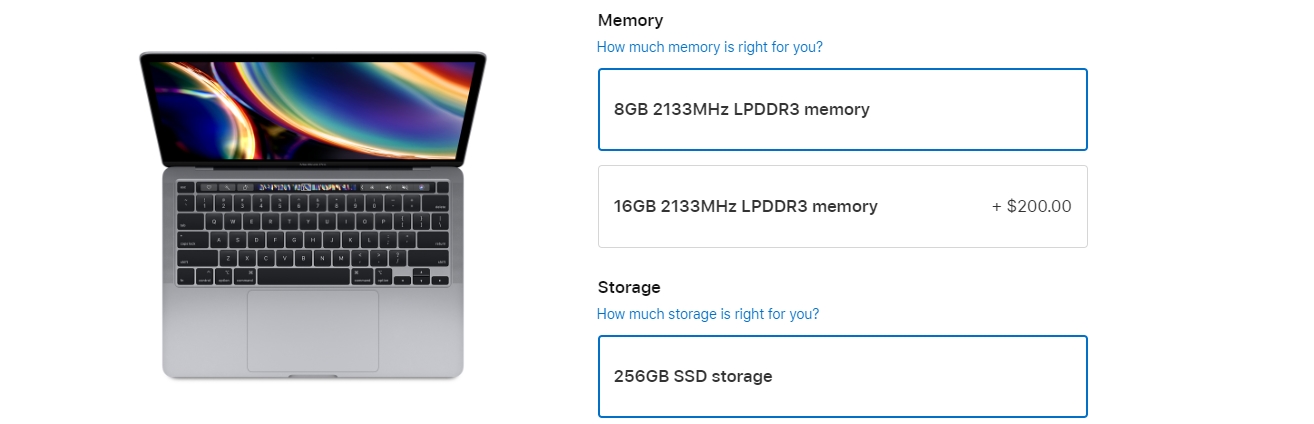Click the spacebar on the MacBook keyboard

(x=305, y=275)
